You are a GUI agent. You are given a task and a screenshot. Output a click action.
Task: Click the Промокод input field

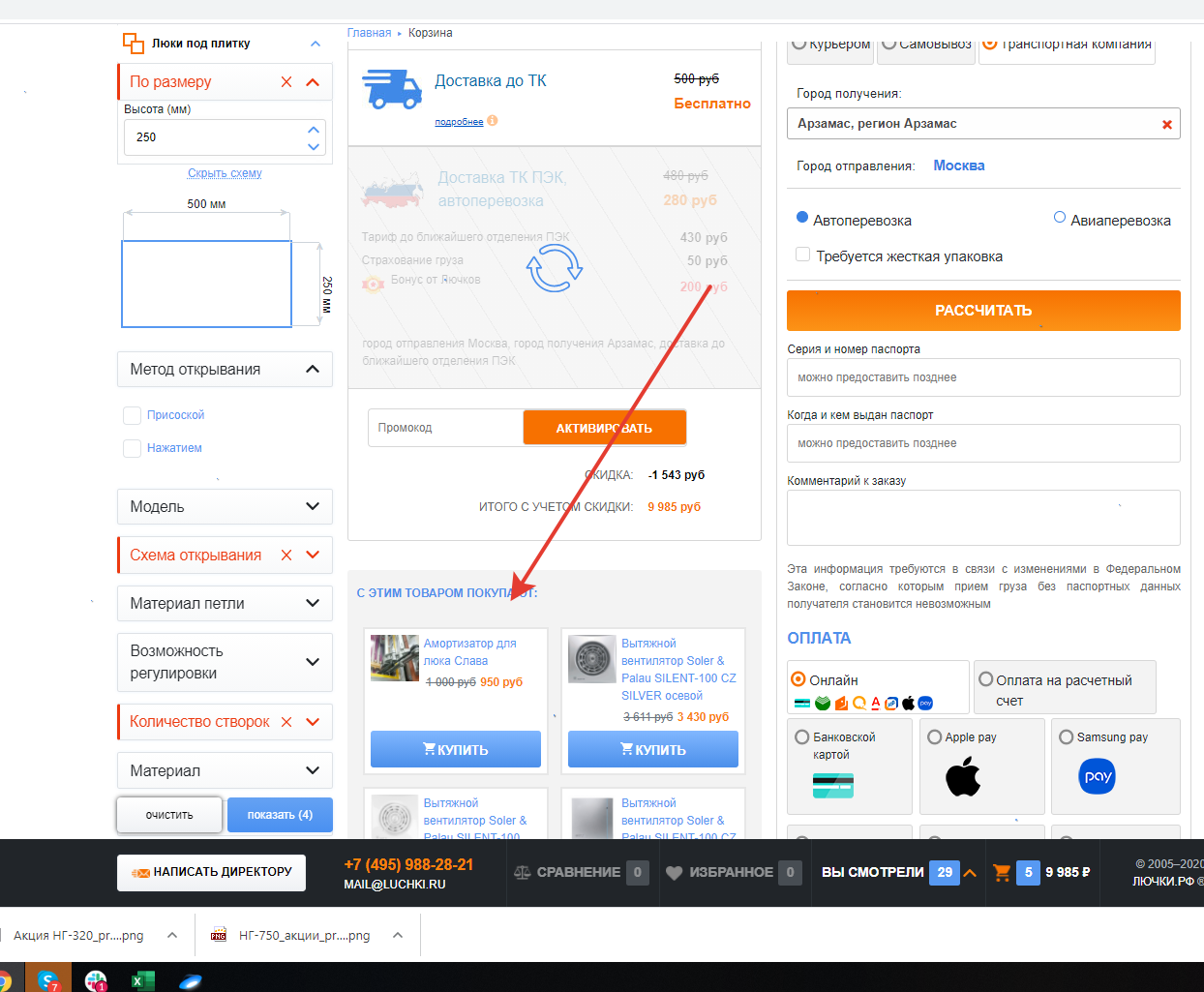tap(445, 428)
